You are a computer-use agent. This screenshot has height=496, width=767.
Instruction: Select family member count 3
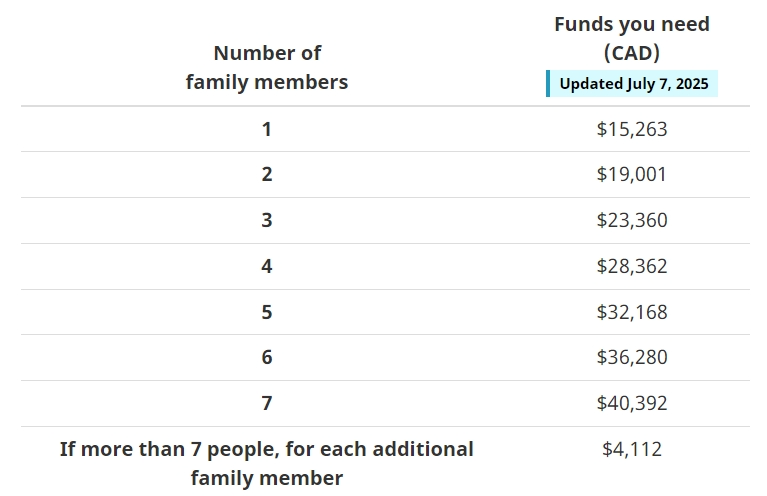pos(267,221)
